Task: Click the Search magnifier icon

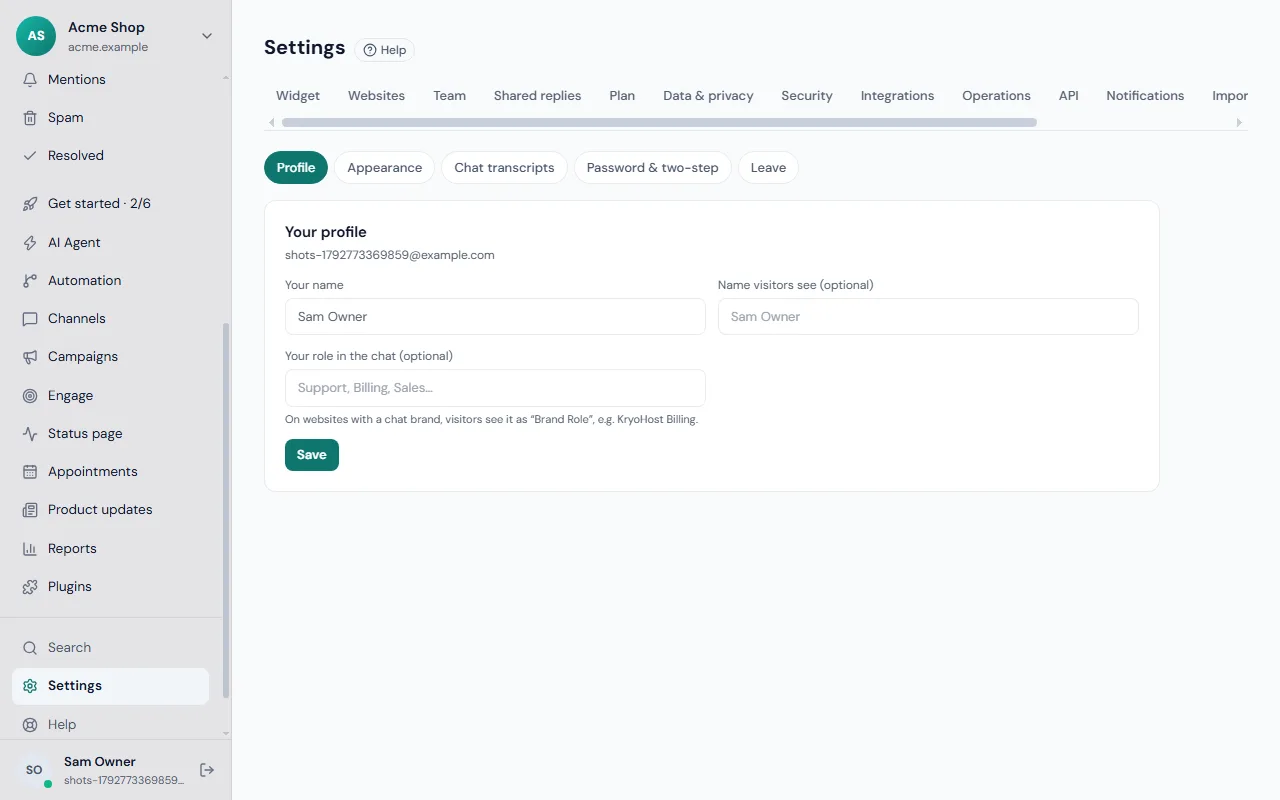Action: pos(30,647)
